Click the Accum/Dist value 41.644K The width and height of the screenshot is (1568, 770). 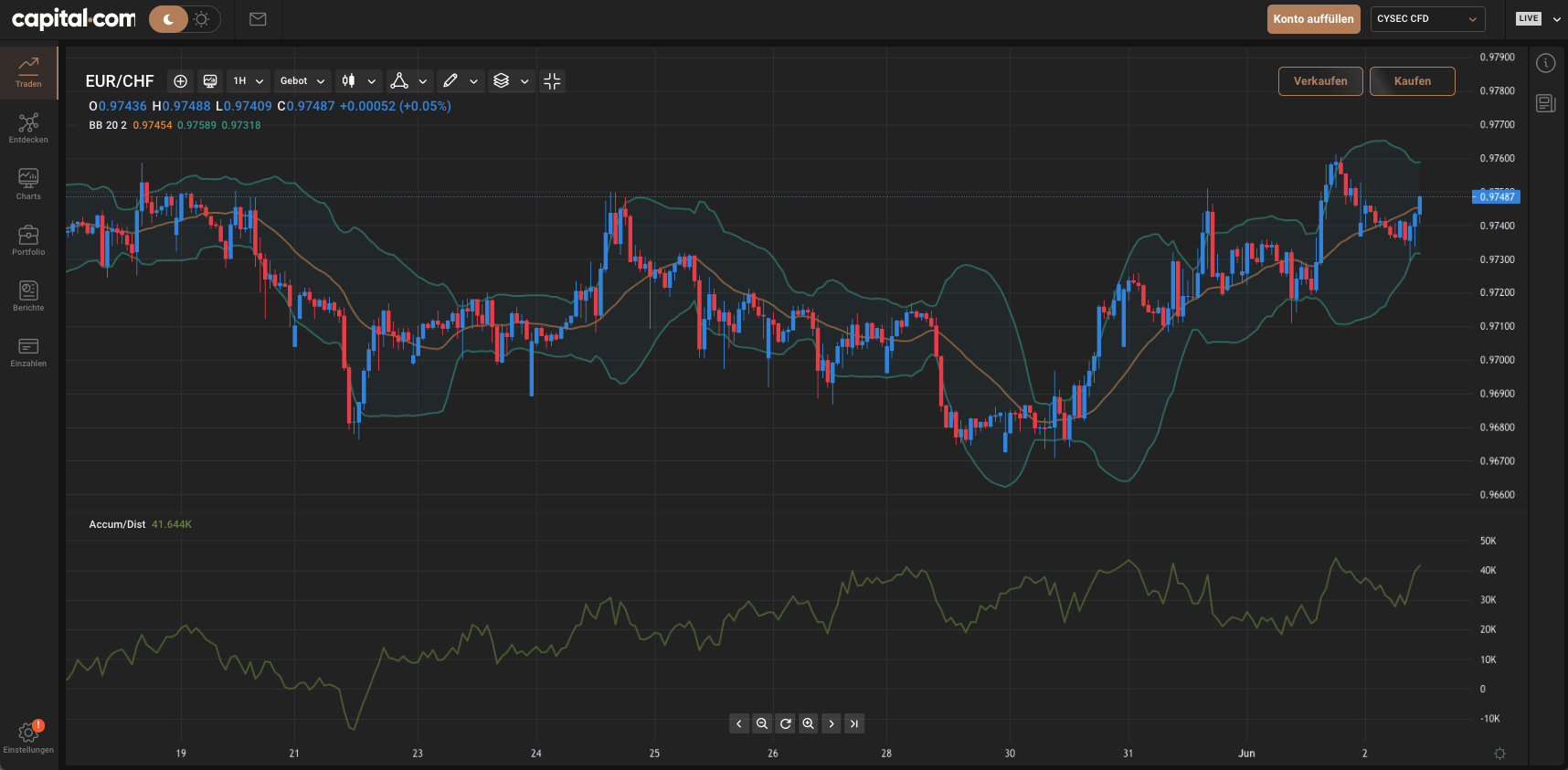point(172,524)
